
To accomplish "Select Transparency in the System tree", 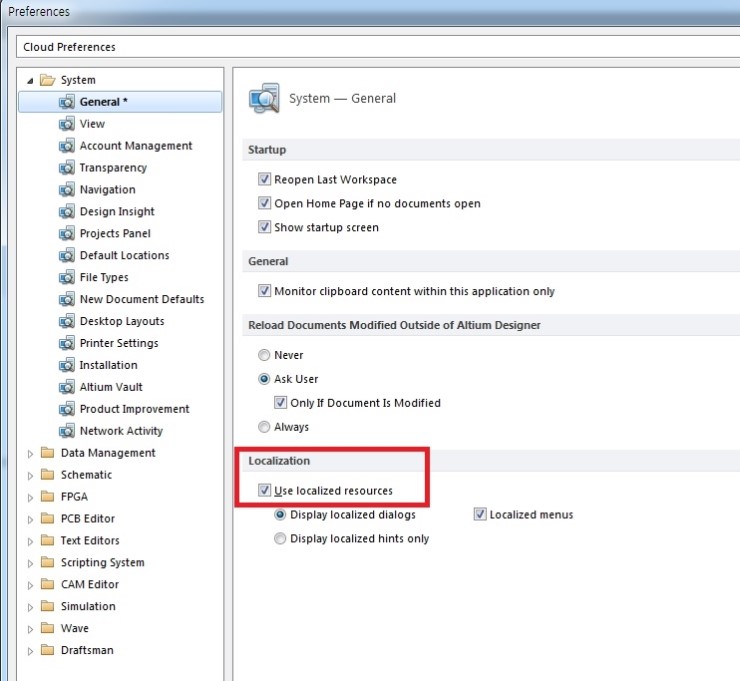I will [x=113, y=168].
